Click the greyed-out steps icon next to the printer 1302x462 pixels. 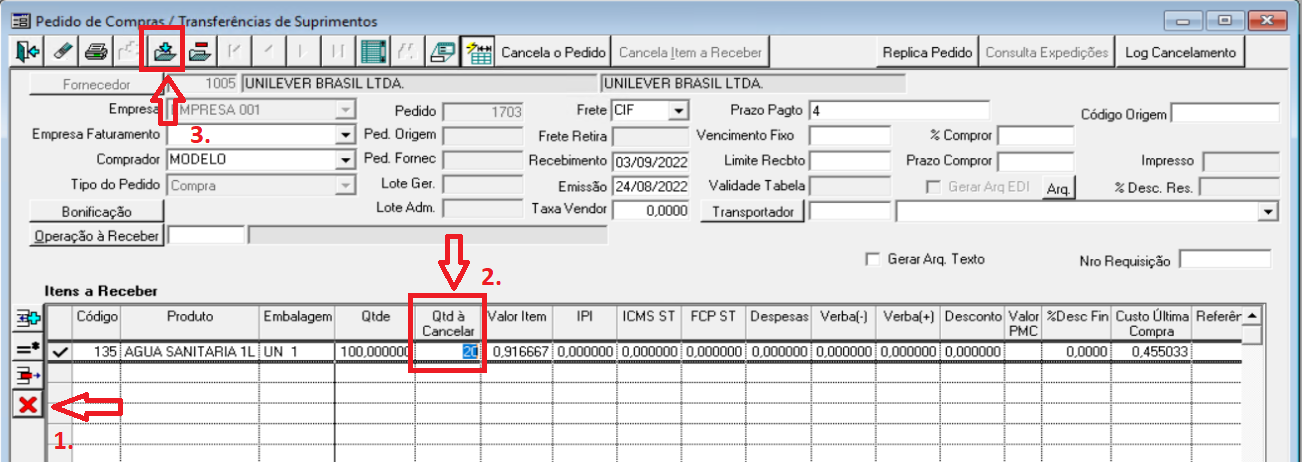click(x=130, y=51)
